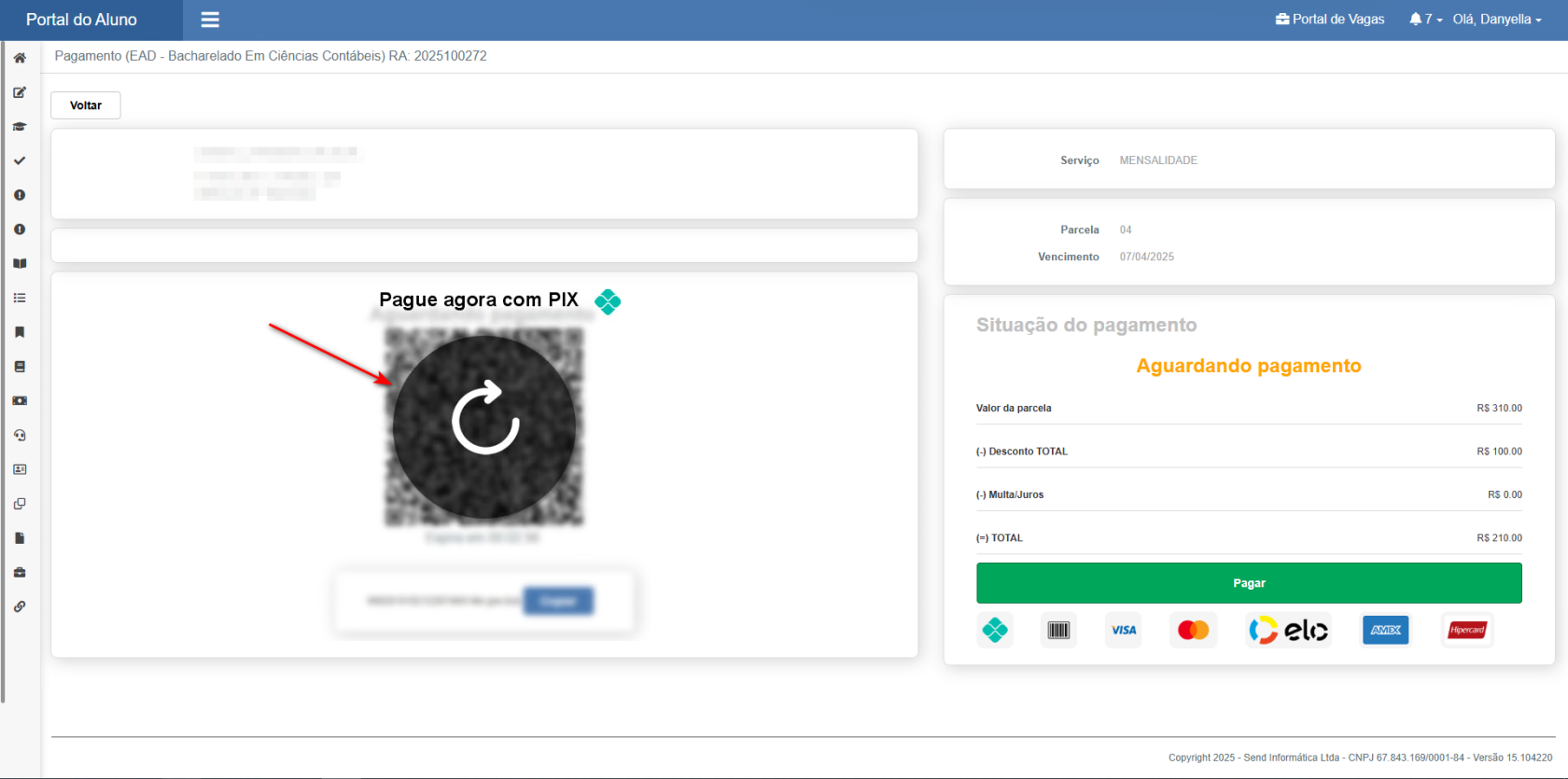
Task: Choose the Hipercard icon
Action: (x=1467, y=631)
